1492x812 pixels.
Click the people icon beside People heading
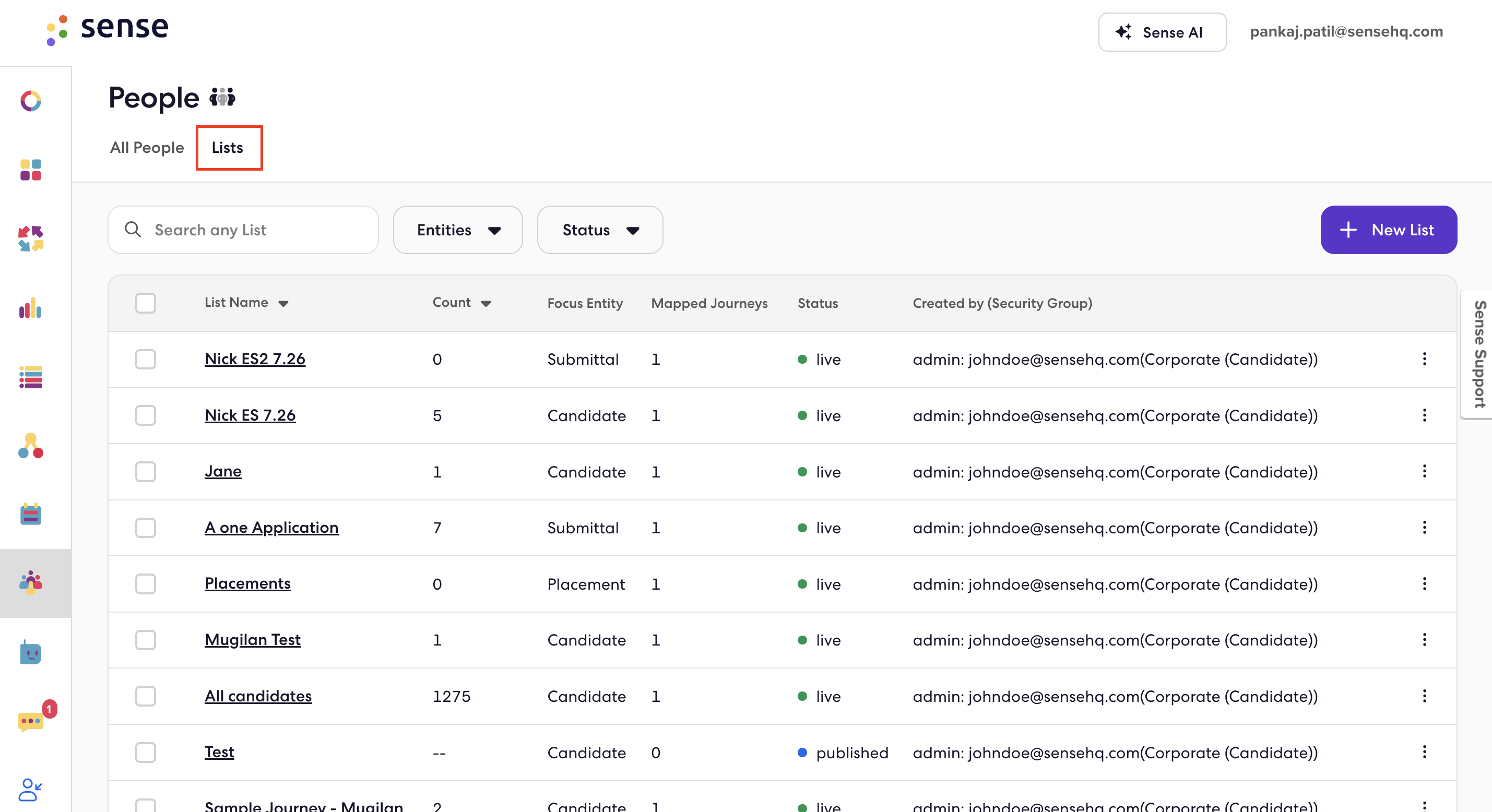click(222, 97)
